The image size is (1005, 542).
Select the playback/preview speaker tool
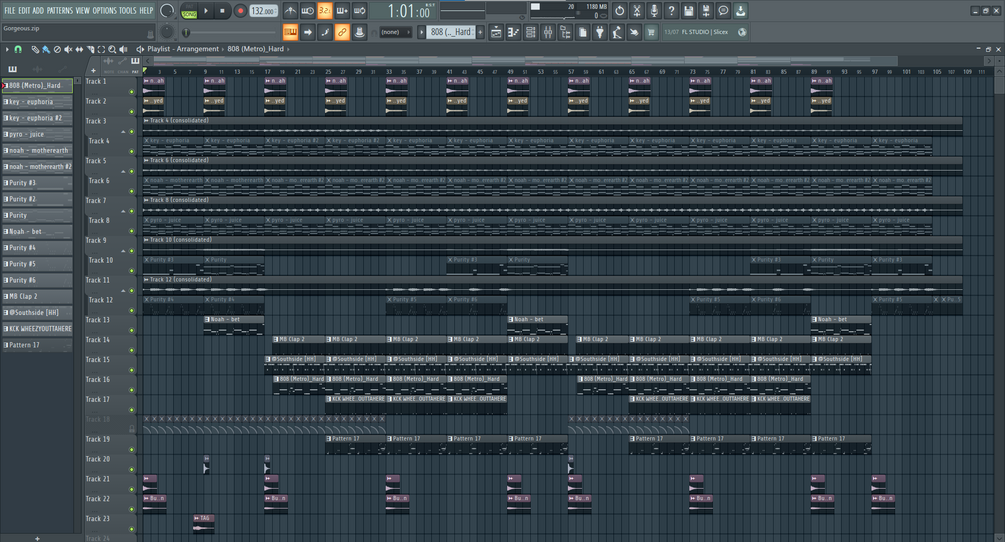point(123,49)
